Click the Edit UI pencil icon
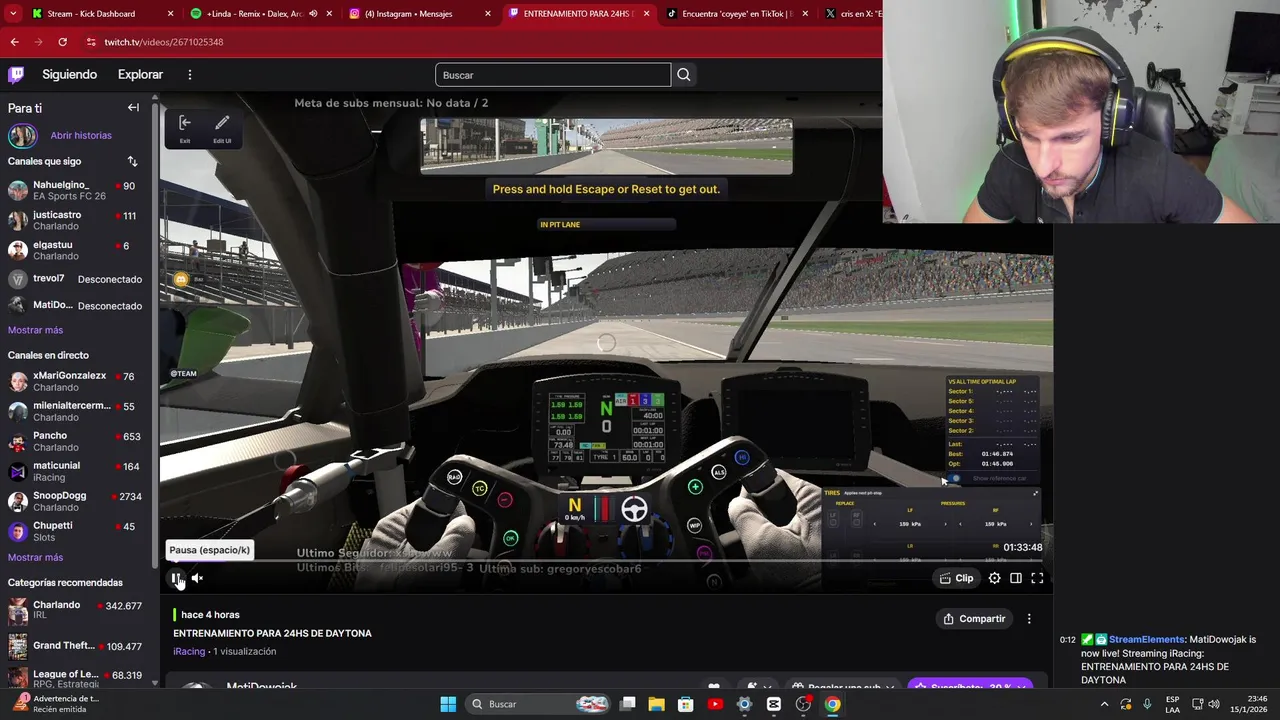This screenshot has width=1280, height=720. click(x=222, y=127)
